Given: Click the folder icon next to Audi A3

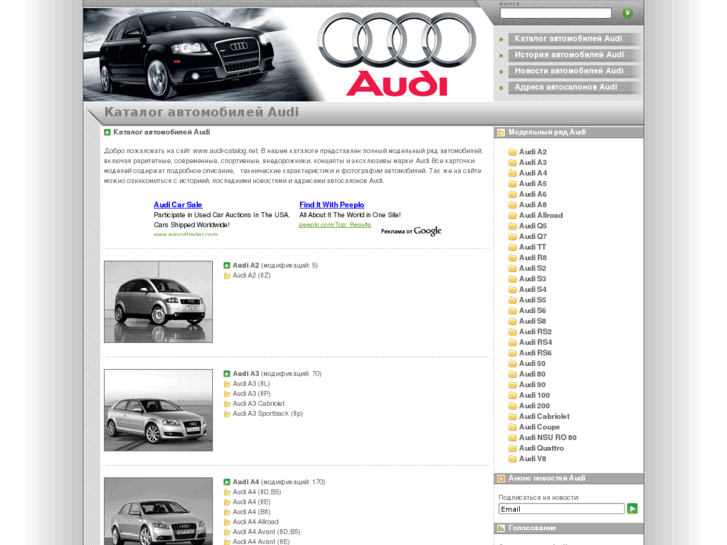Looking at the screenshot, I should pos(512,162).
